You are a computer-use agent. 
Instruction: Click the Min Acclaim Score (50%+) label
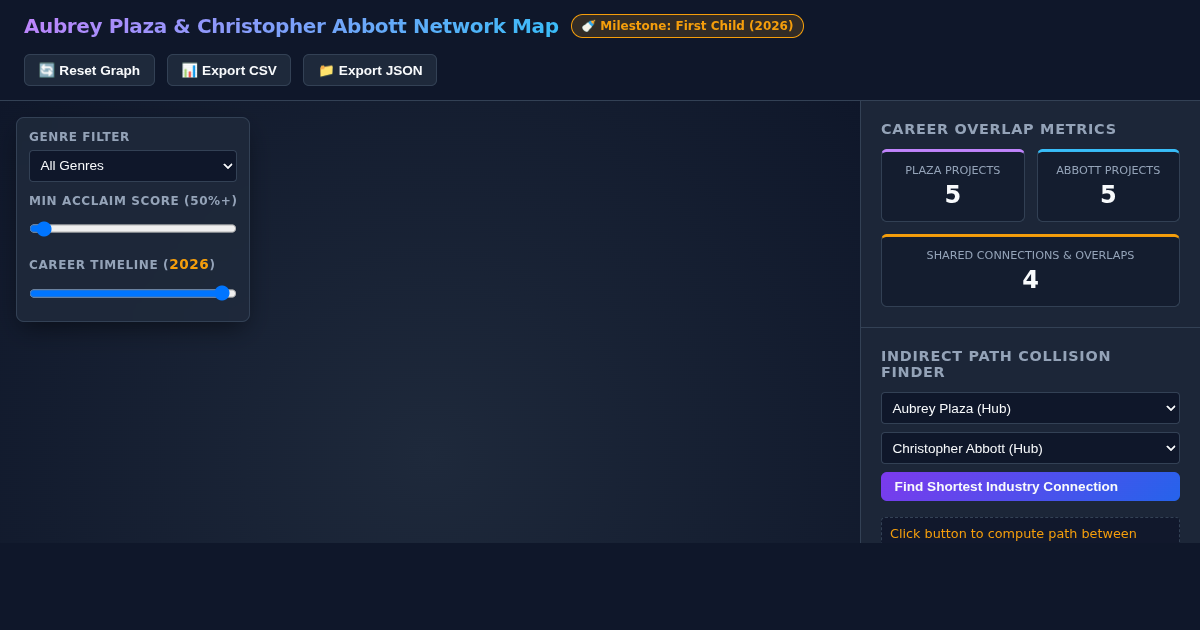(133, 201)
